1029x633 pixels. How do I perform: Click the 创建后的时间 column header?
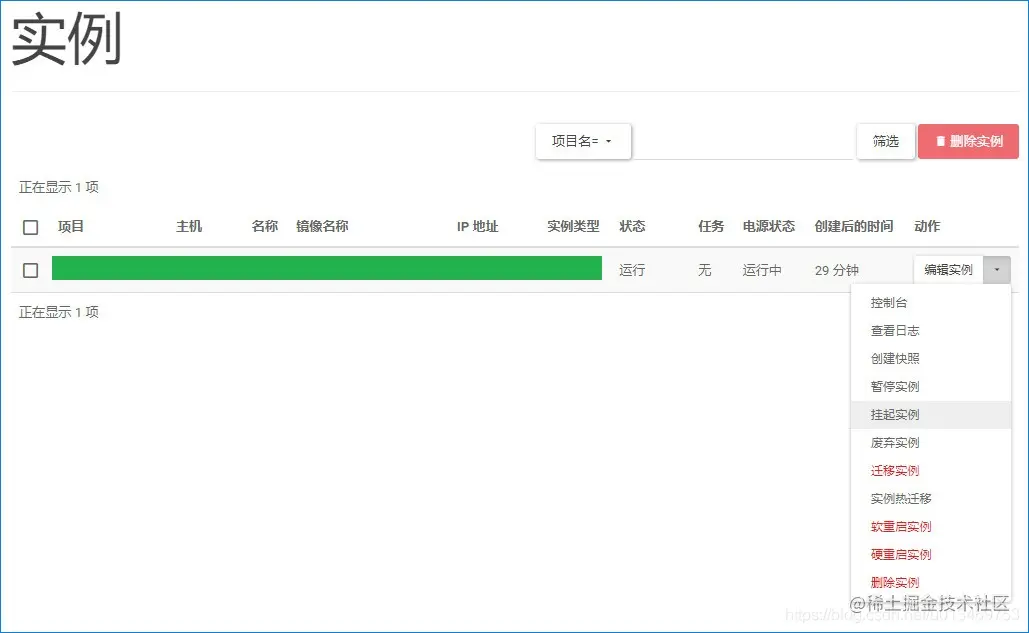[x=855, y=227]
